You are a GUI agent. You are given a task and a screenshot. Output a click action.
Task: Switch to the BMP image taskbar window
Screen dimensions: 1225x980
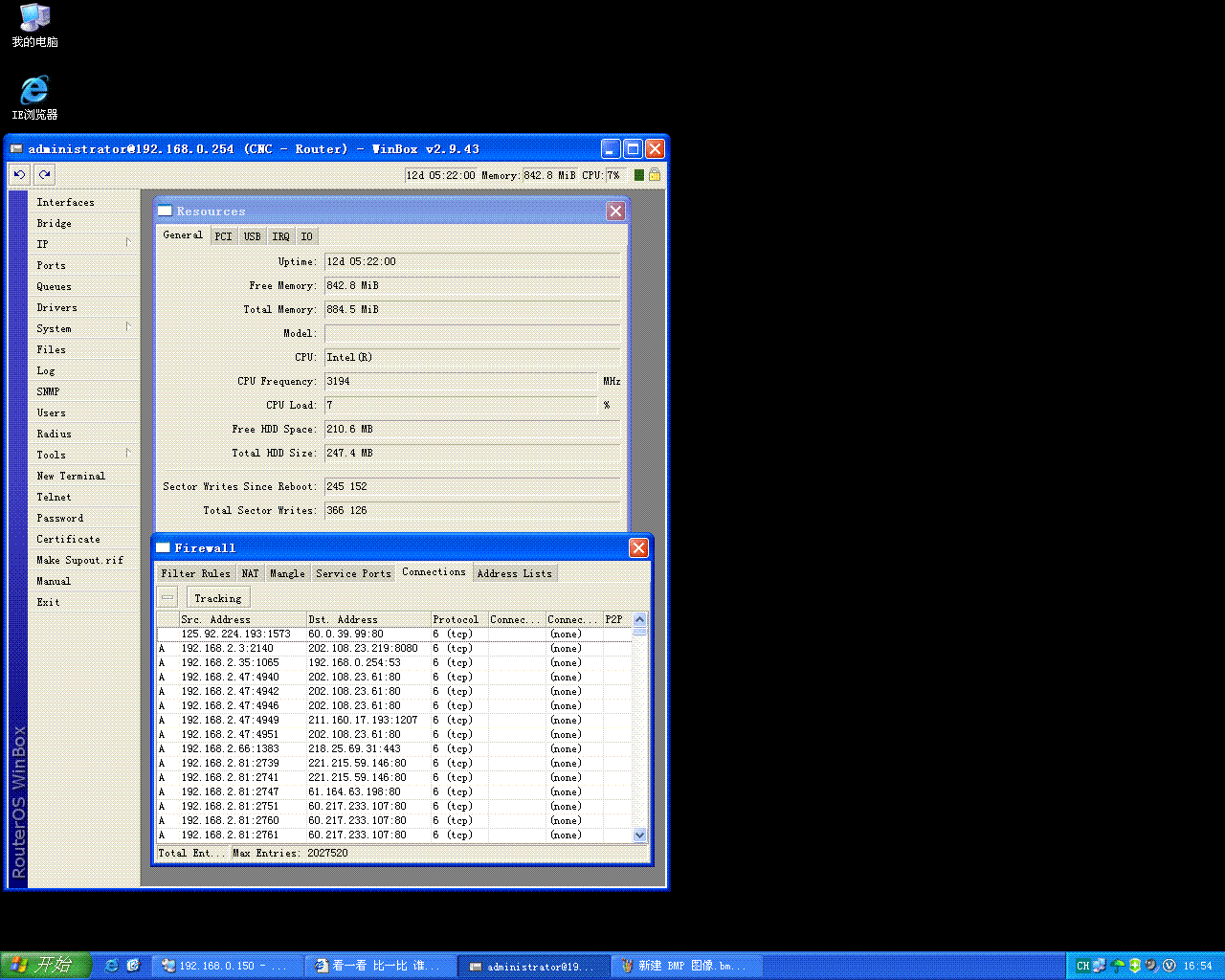click(x=687, y=966)
